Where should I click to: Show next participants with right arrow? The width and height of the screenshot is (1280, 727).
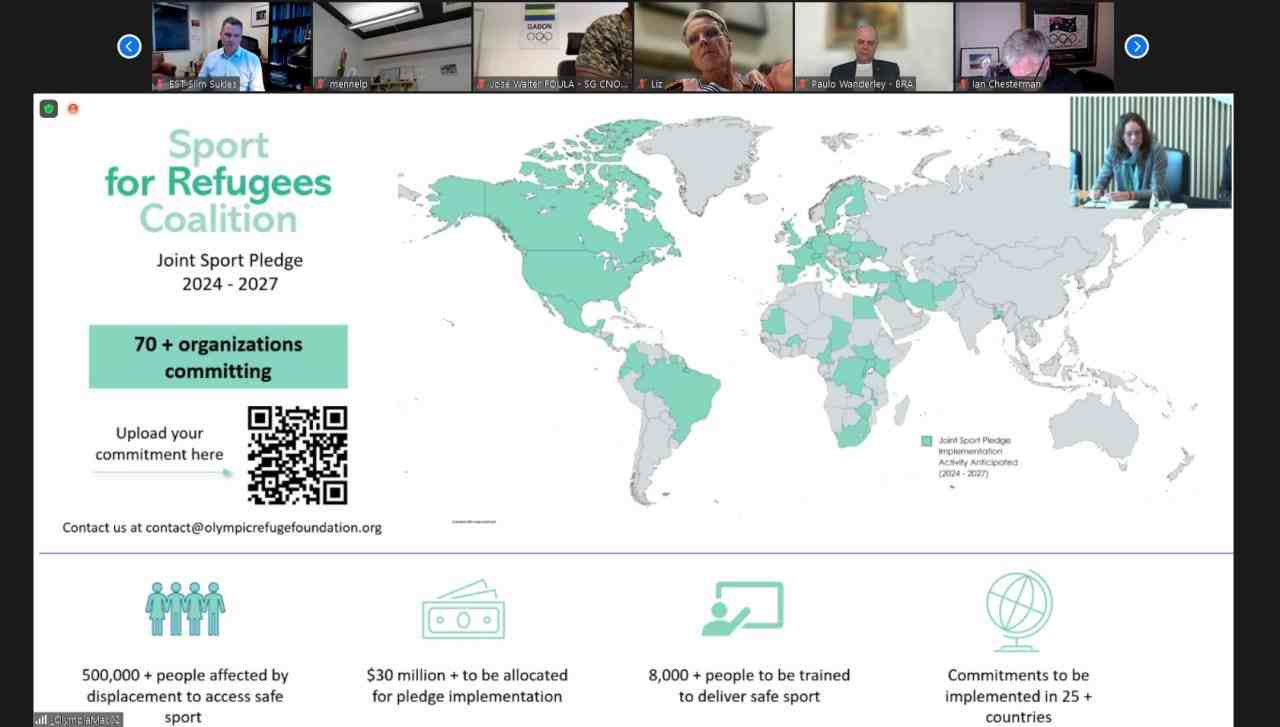point(1136,46)
